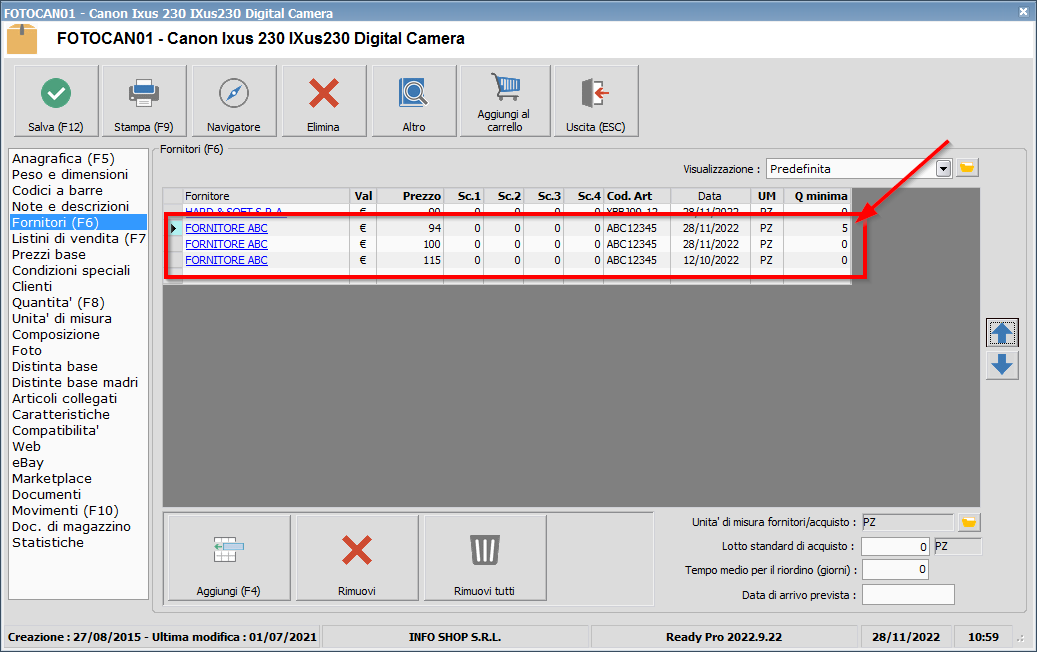Open Clienti section
The width and height of the screenshot is (1037, 652).
click(x=32, y=286)
